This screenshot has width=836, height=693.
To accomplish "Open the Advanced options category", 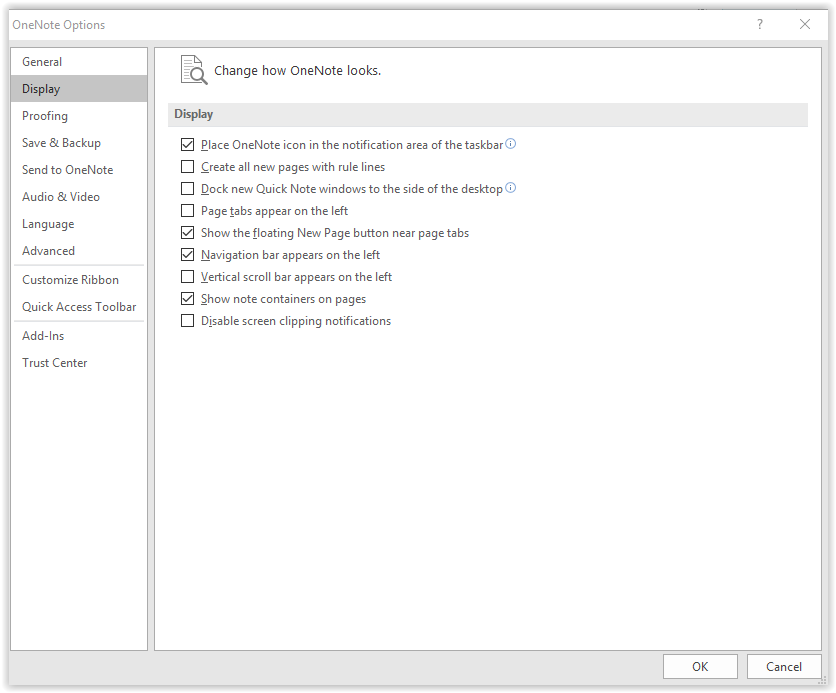I will point(79,251).
